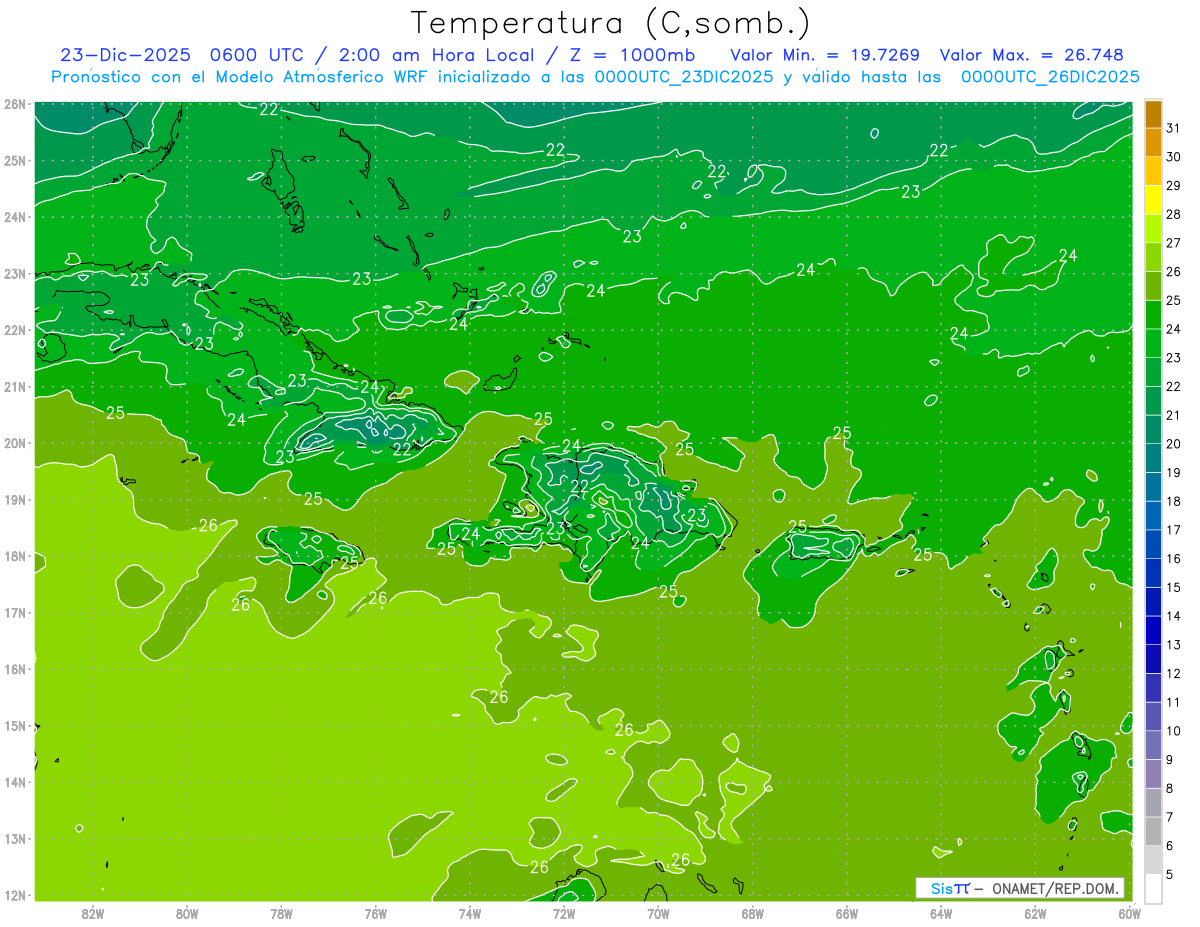The width and height of the screenshot is (1200, 927).
Task: Click the "22N" latitude axis label
Action: point(14,330)
